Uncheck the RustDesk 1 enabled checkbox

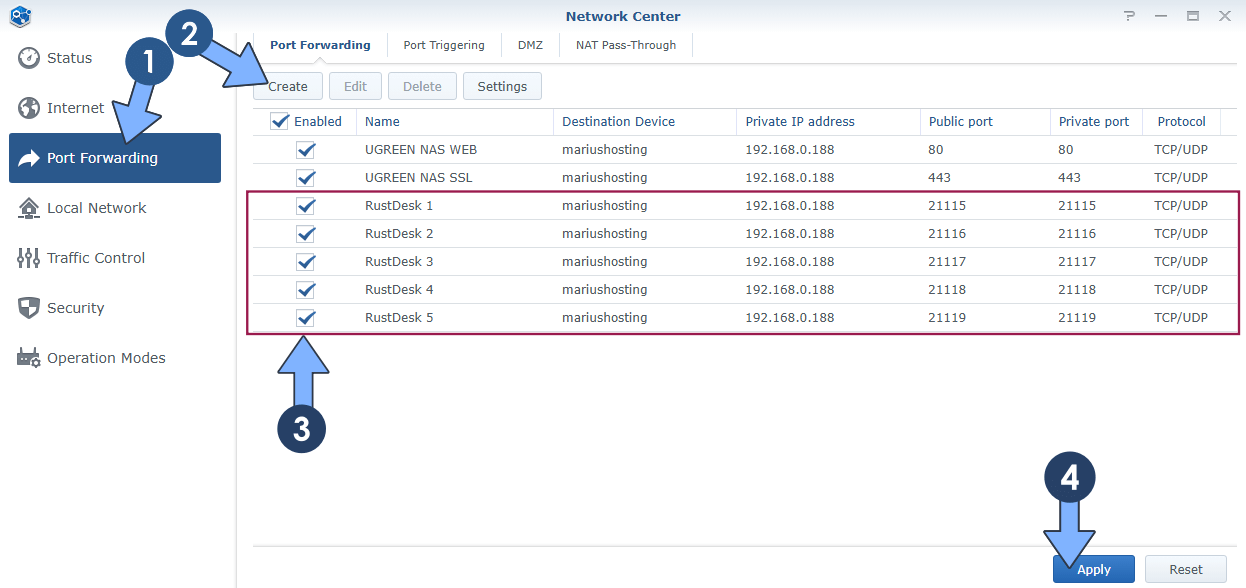[306, 206]
